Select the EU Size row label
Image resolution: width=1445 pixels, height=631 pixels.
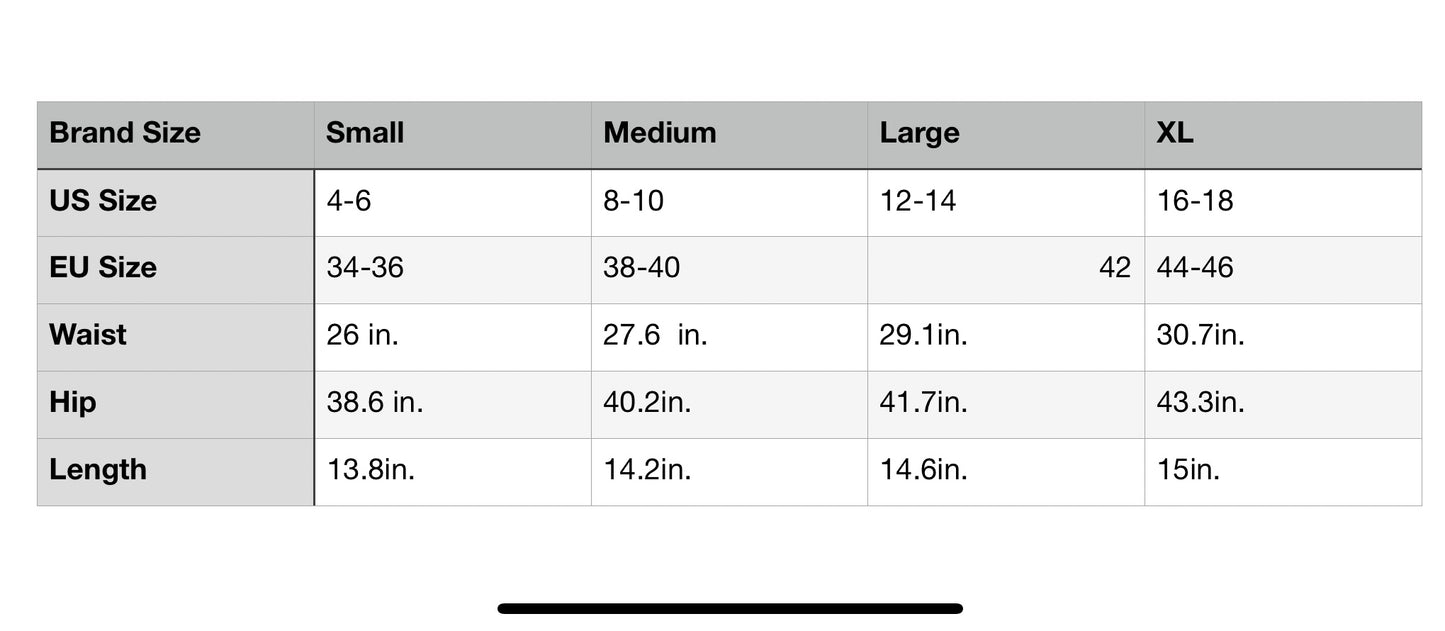click(176, 270)
